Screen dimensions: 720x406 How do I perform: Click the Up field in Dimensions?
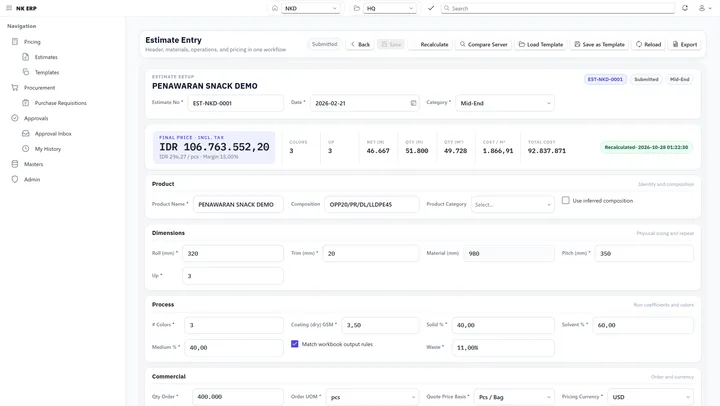(x=233, y=276)
